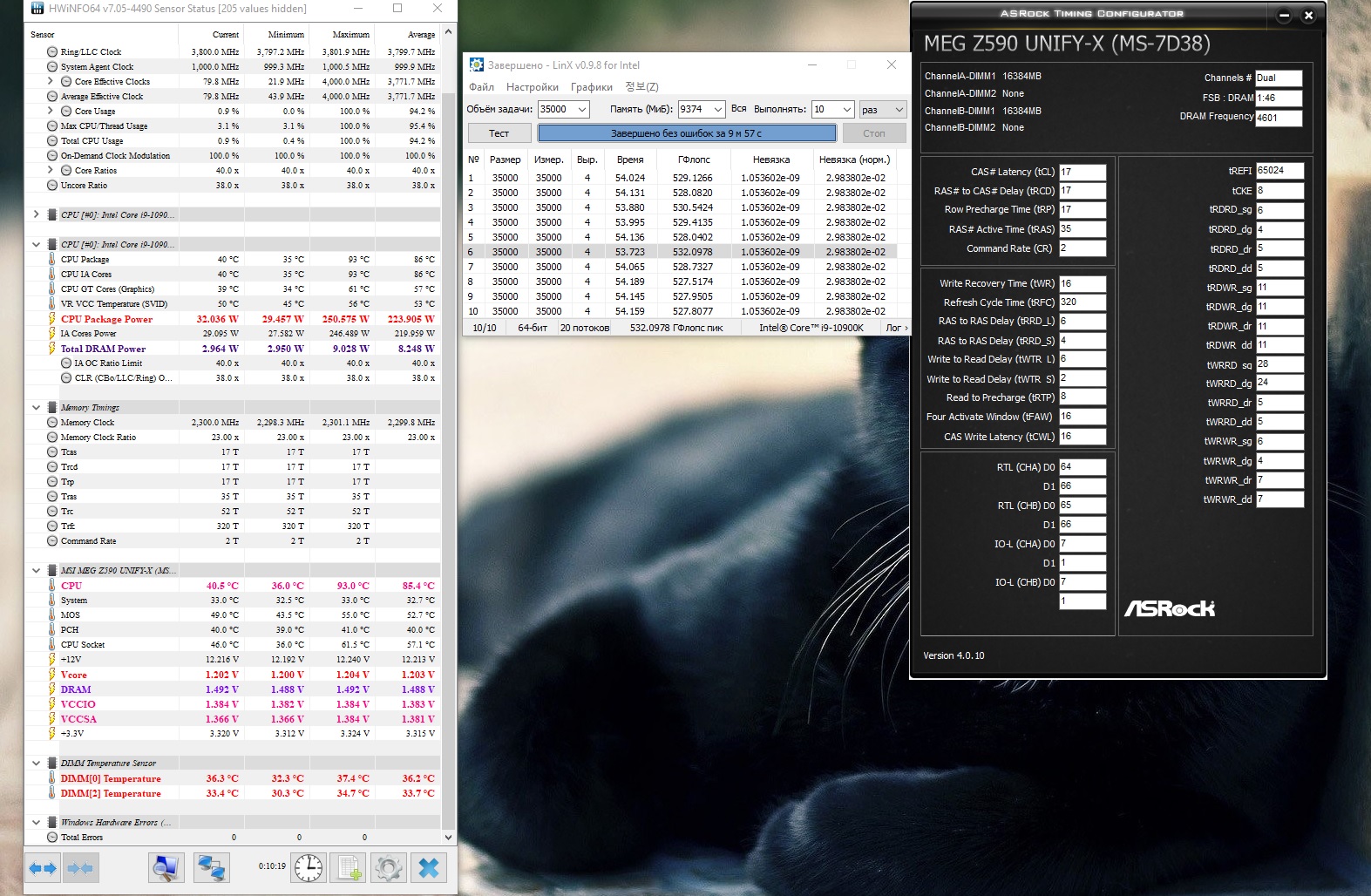Collapse Windows Hardware Errors group
The image size is (1371, 896).
(36, 822)
